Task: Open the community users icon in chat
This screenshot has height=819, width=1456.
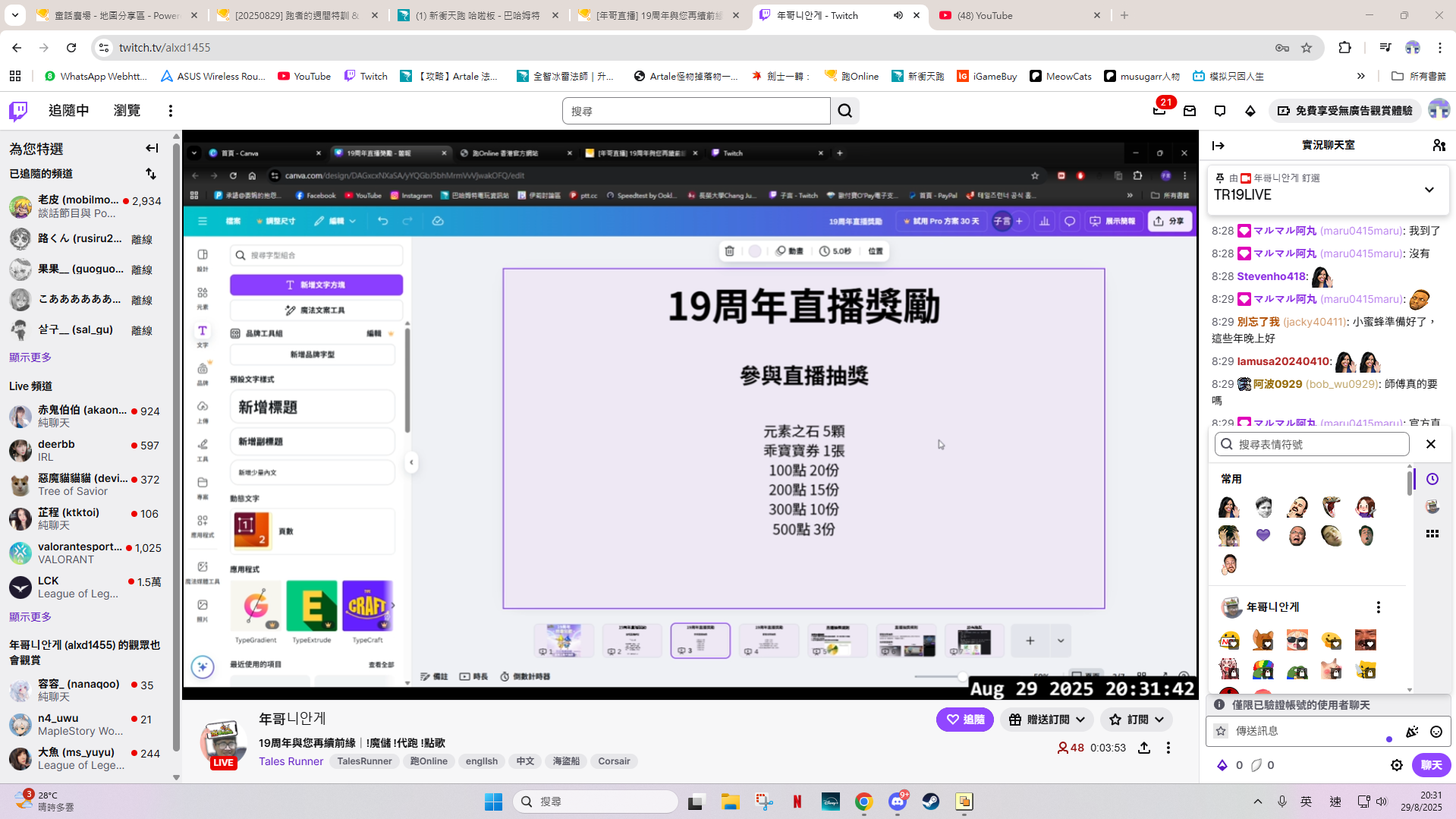Action: pos(1439,145)
